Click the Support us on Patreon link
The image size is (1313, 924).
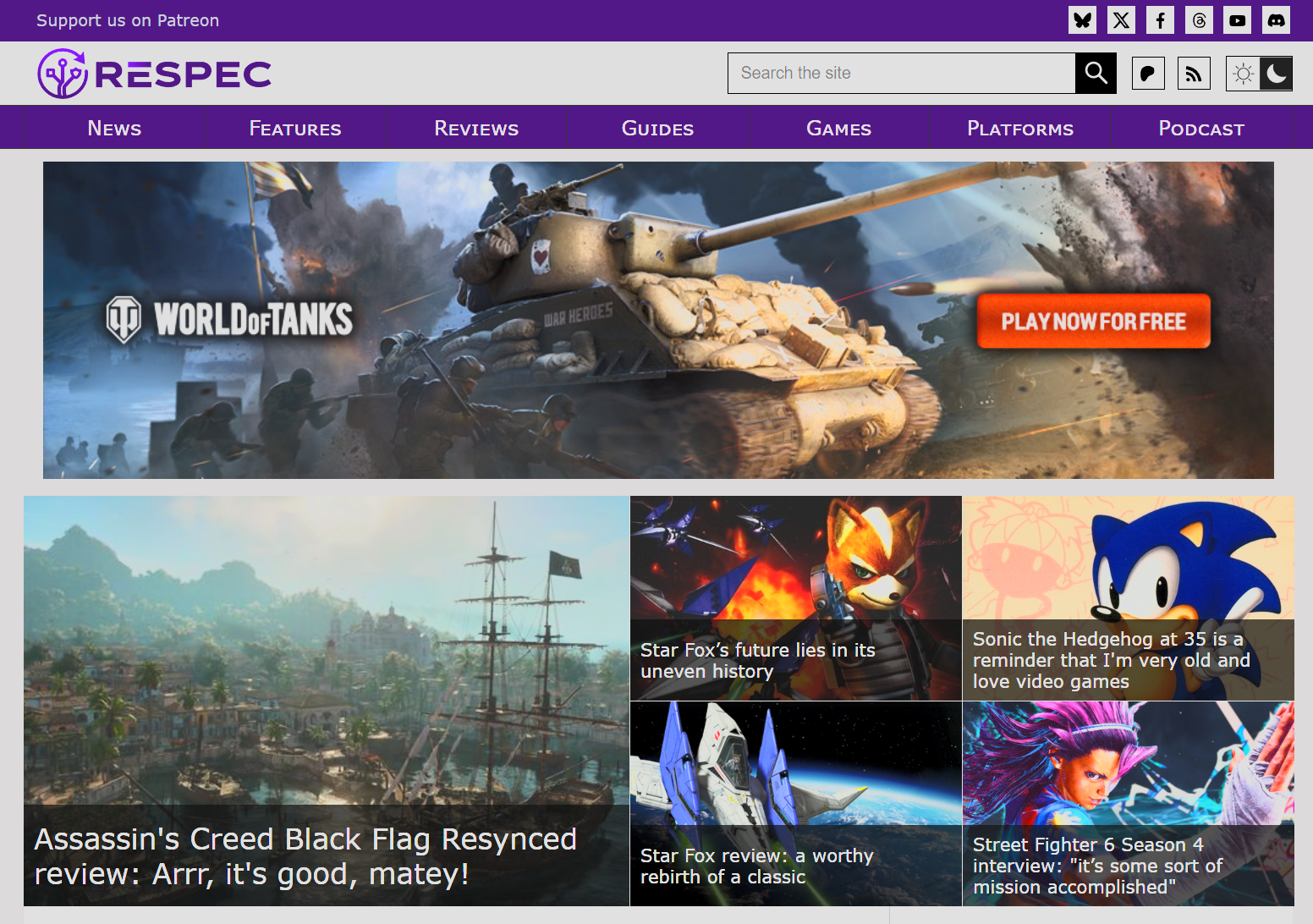coord(128,20)
